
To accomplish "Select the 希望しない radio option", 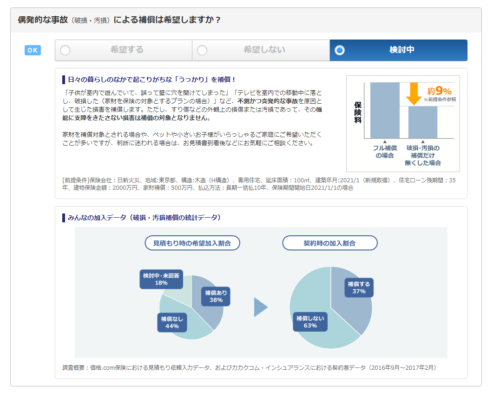I will (x=261, y=50).
